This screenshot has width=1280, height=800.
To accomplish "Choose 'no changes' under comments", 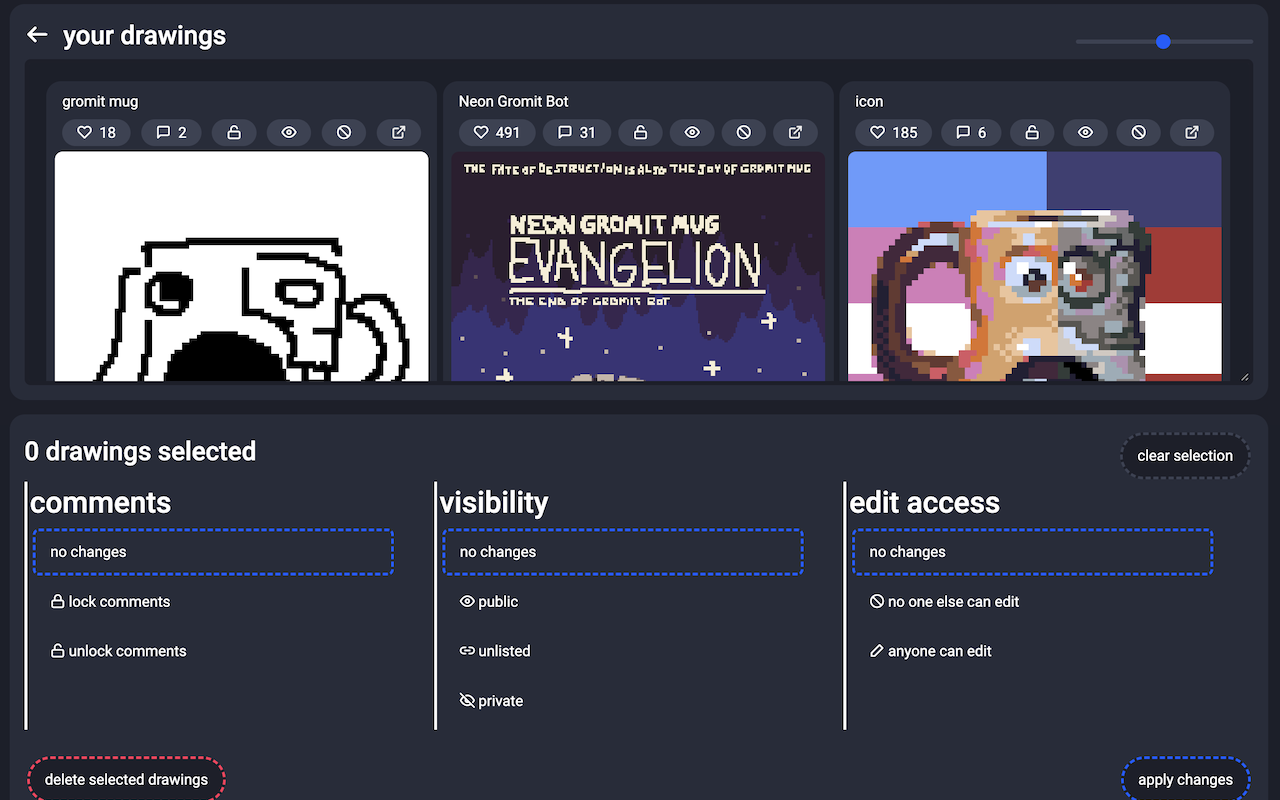I will 213,552.
